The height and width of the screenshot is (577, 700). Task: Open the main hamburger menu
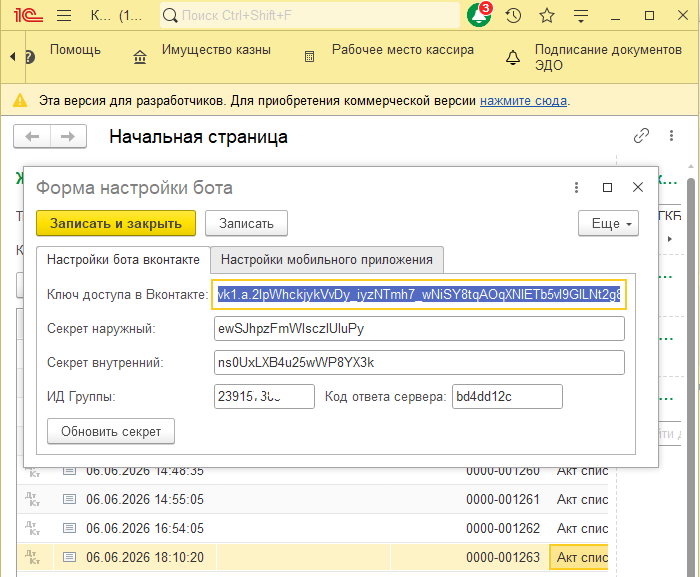click(64, 16)
